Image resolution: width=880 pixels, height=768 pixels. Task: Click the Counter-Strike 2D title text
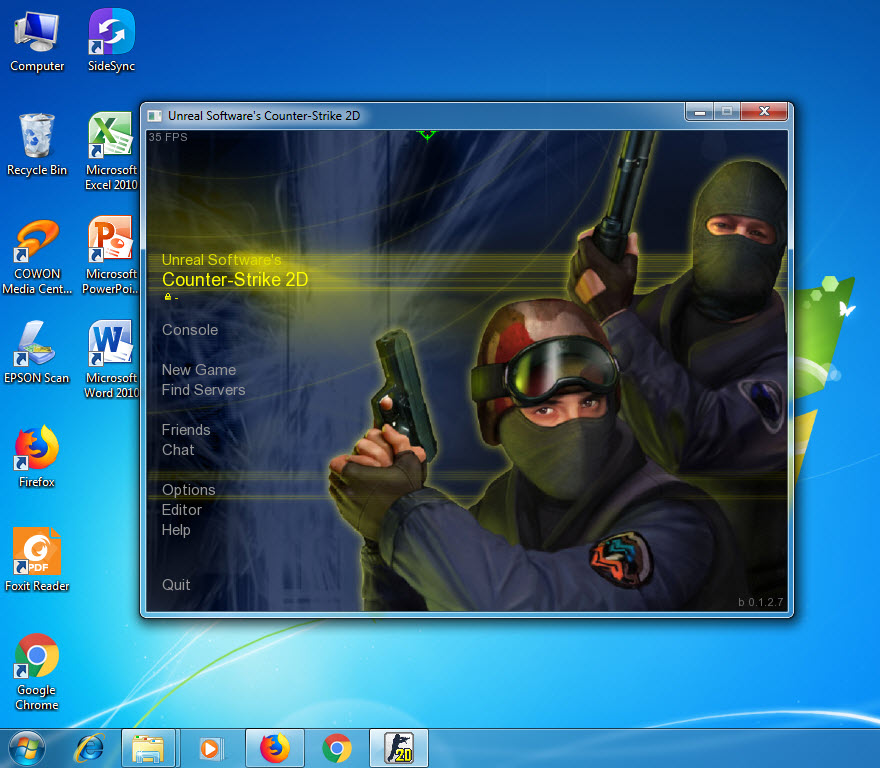pos(235,279)
